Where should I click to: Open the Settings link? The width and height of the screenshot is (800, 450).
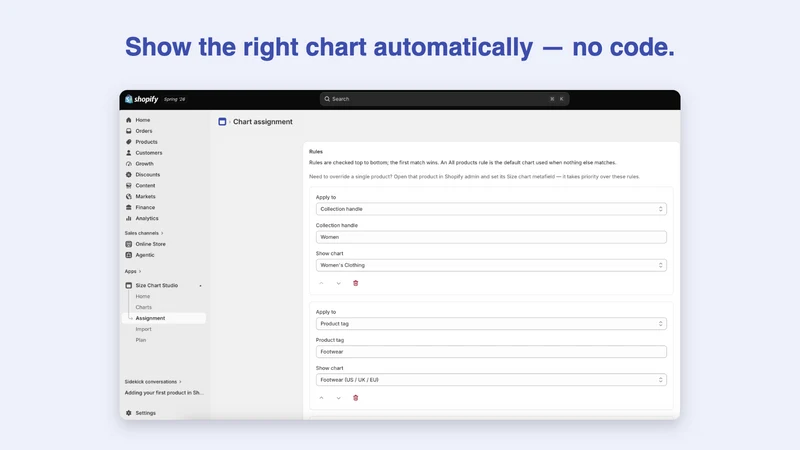point(145,413)
